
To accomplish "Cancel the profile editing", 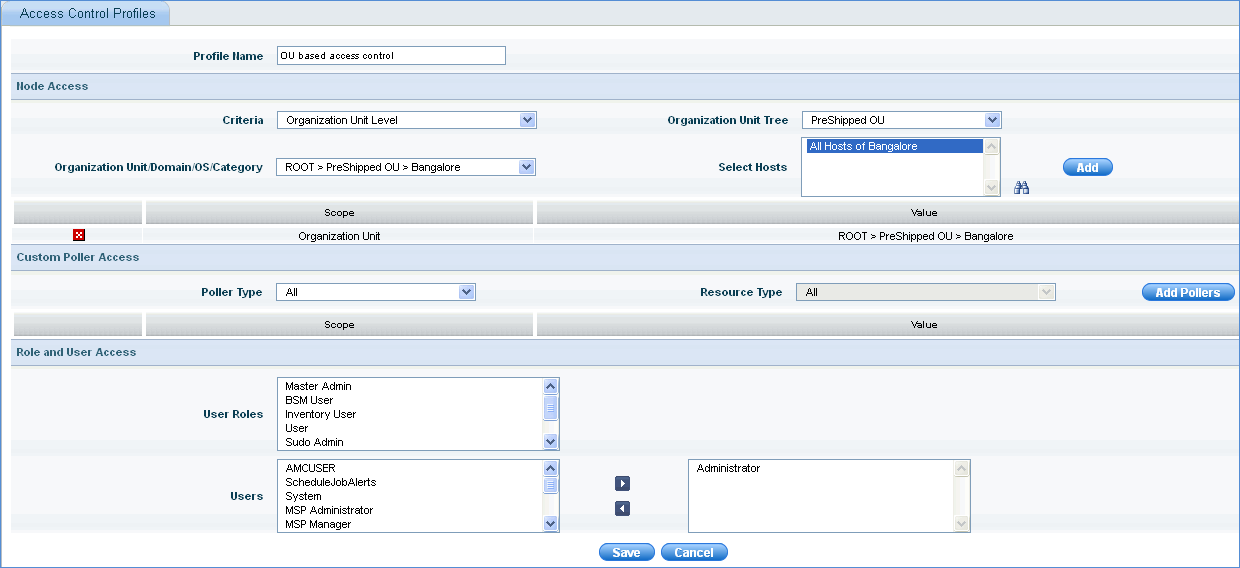I will point(694,552).
